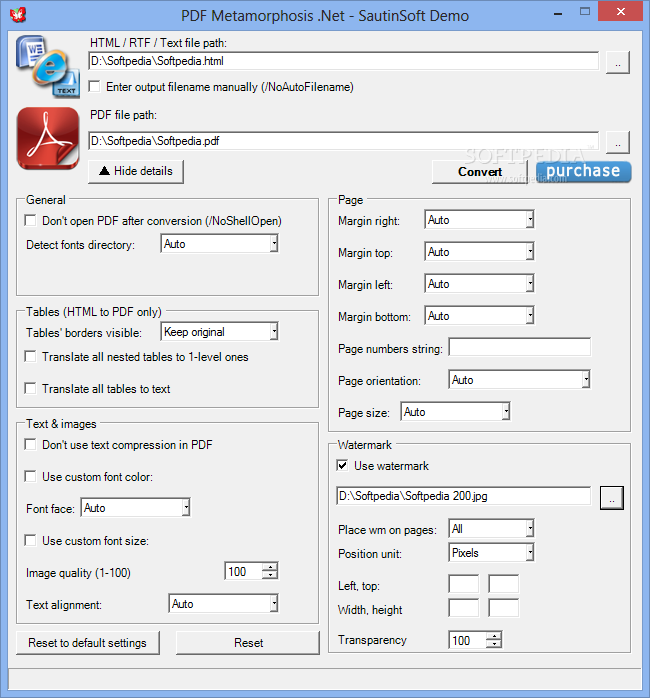This screenshot has width=650, height=698.
Task: Open Page orientation dropdown
Action: click(x=586, y=380)
